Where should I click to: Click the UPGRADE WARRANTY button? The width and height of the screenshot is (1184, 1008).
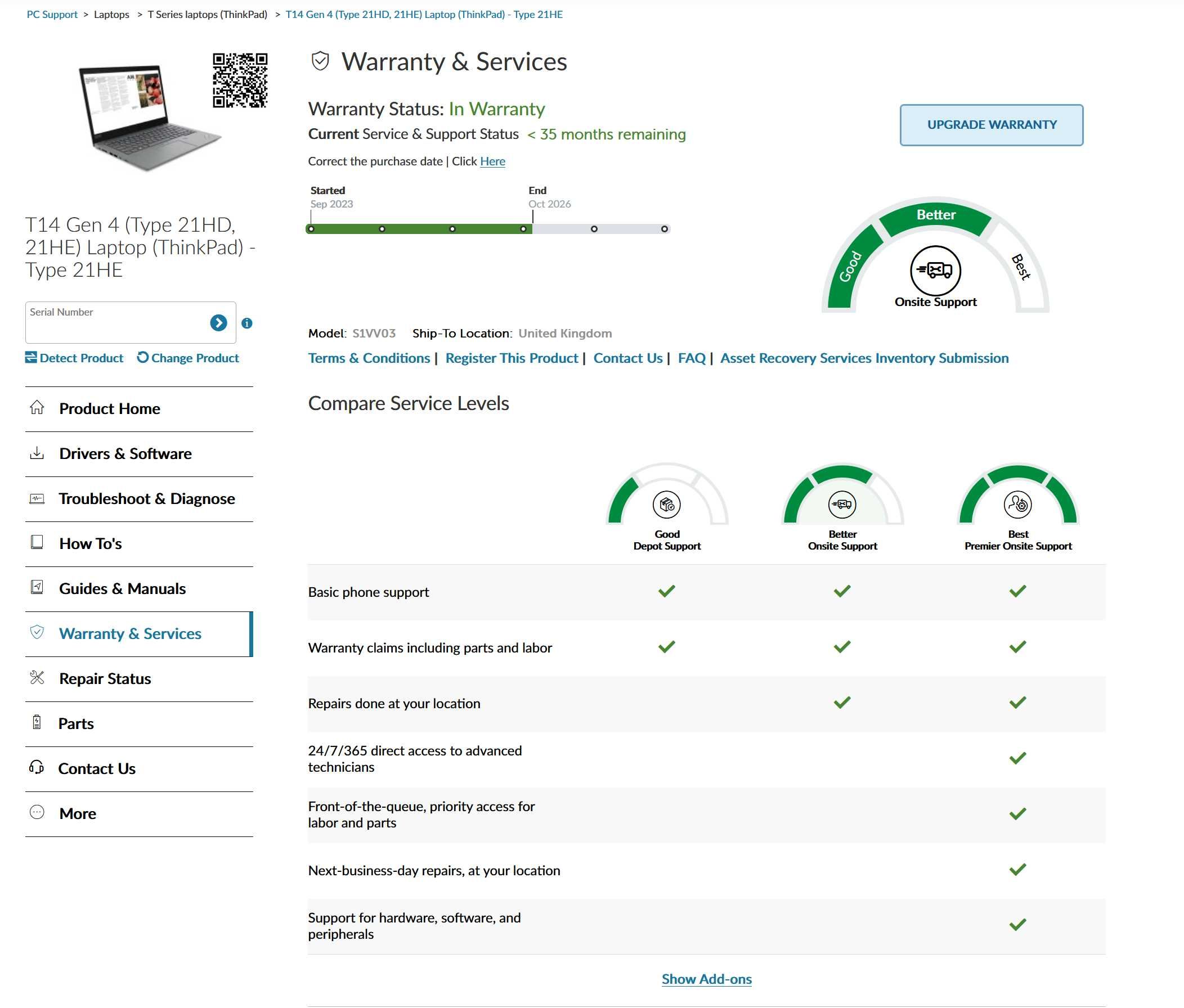click(x=992, y=125)
